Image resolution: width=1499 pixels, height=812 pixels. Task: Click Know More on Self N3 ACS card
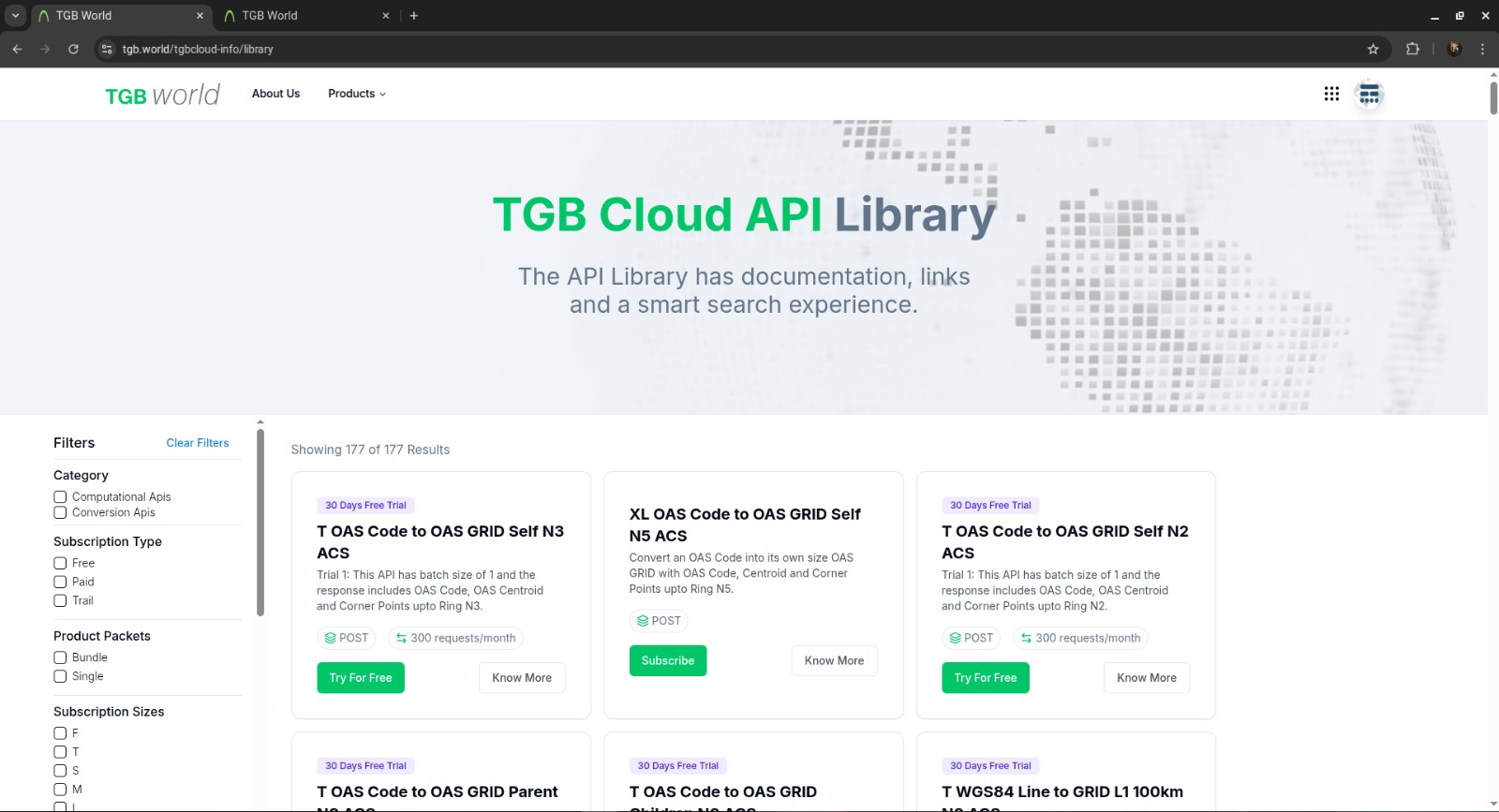522,678
